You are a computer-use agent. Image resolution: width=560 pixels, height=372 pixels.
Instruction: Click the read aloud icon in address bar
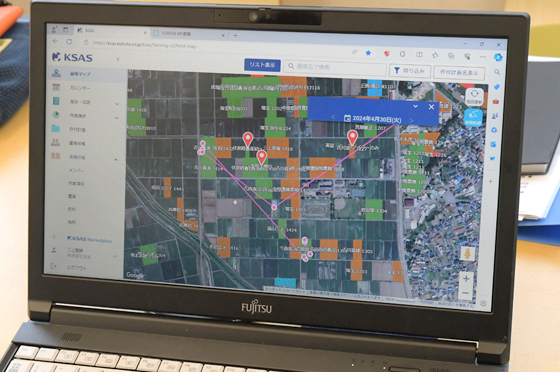coord(354,52)
